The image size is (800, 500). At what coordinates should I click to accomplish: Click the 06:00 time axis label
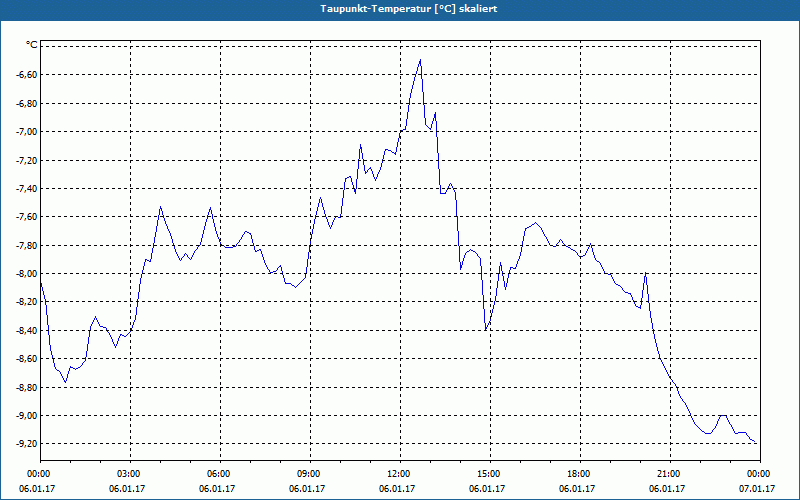point(220,474)
